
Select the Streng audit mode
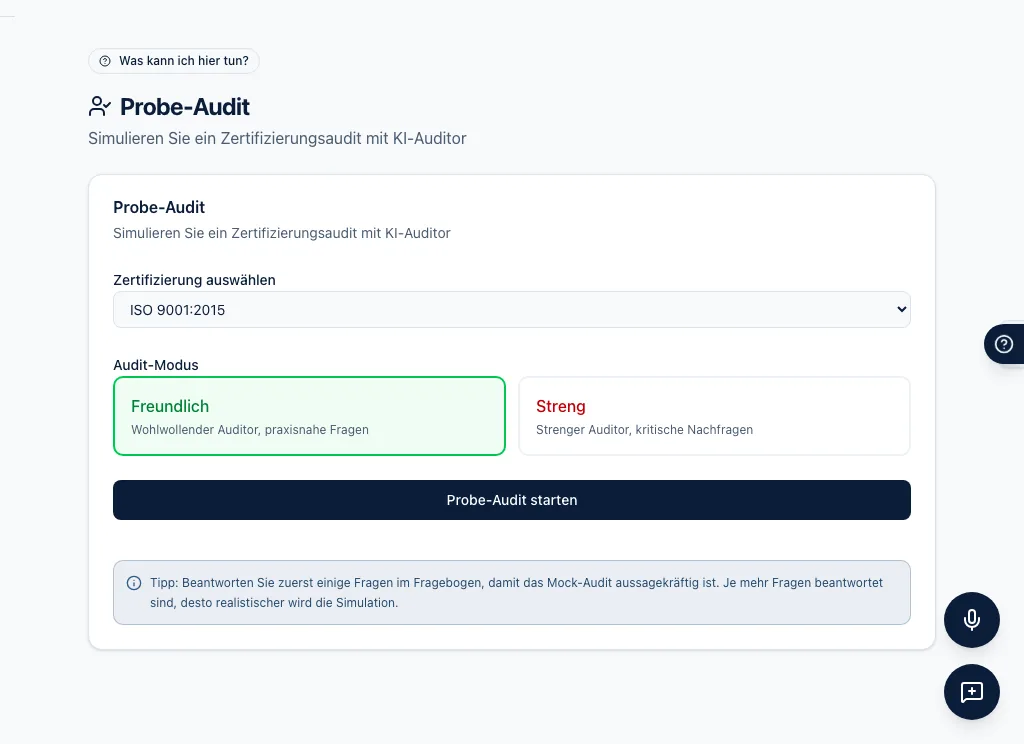click(714, 415)
